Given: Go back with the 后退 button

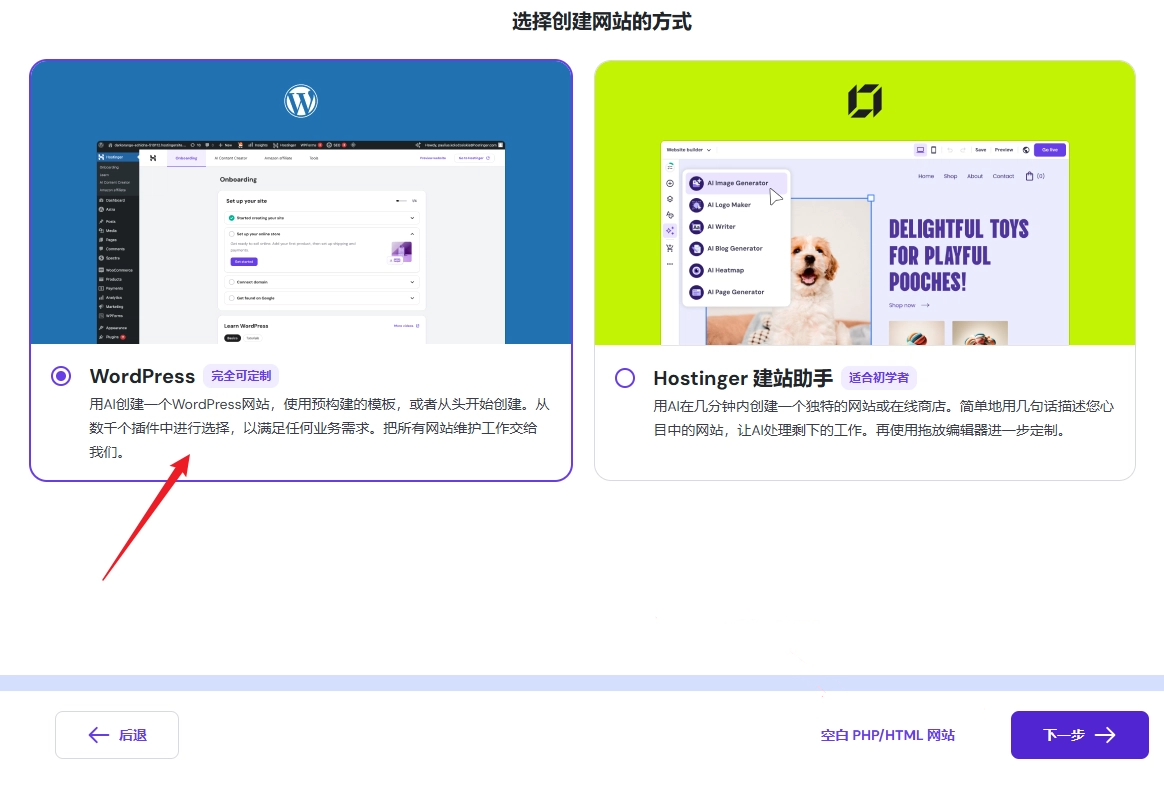Looking at the screenshot, I should click(117, 735).
